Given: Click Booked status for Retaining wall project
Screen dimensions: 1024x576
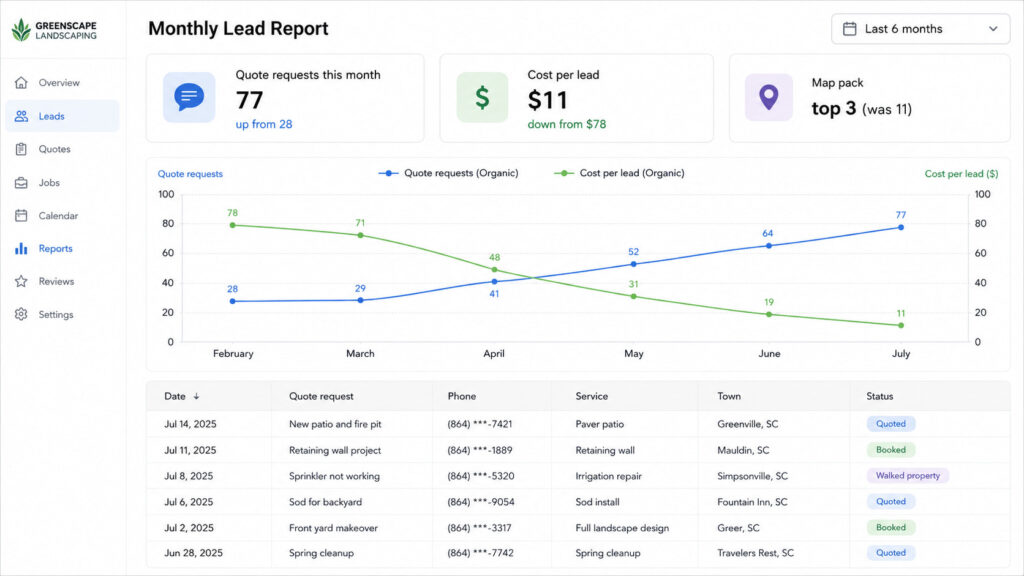Looking at the screenshot, I should (891, 450).
